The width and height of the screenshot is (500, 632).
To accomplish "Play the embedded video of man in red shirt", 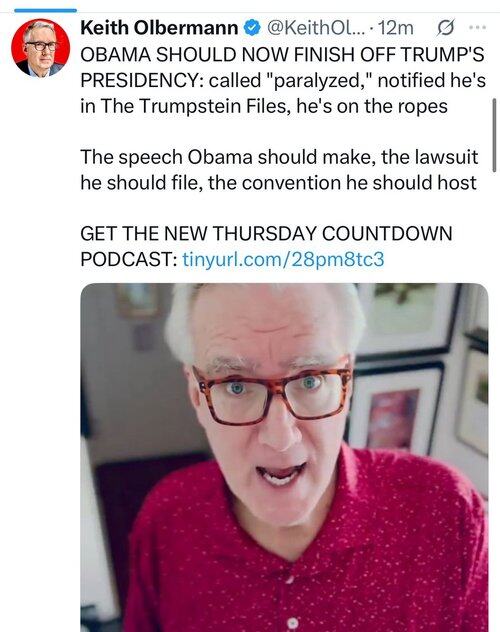I will 284,457.
